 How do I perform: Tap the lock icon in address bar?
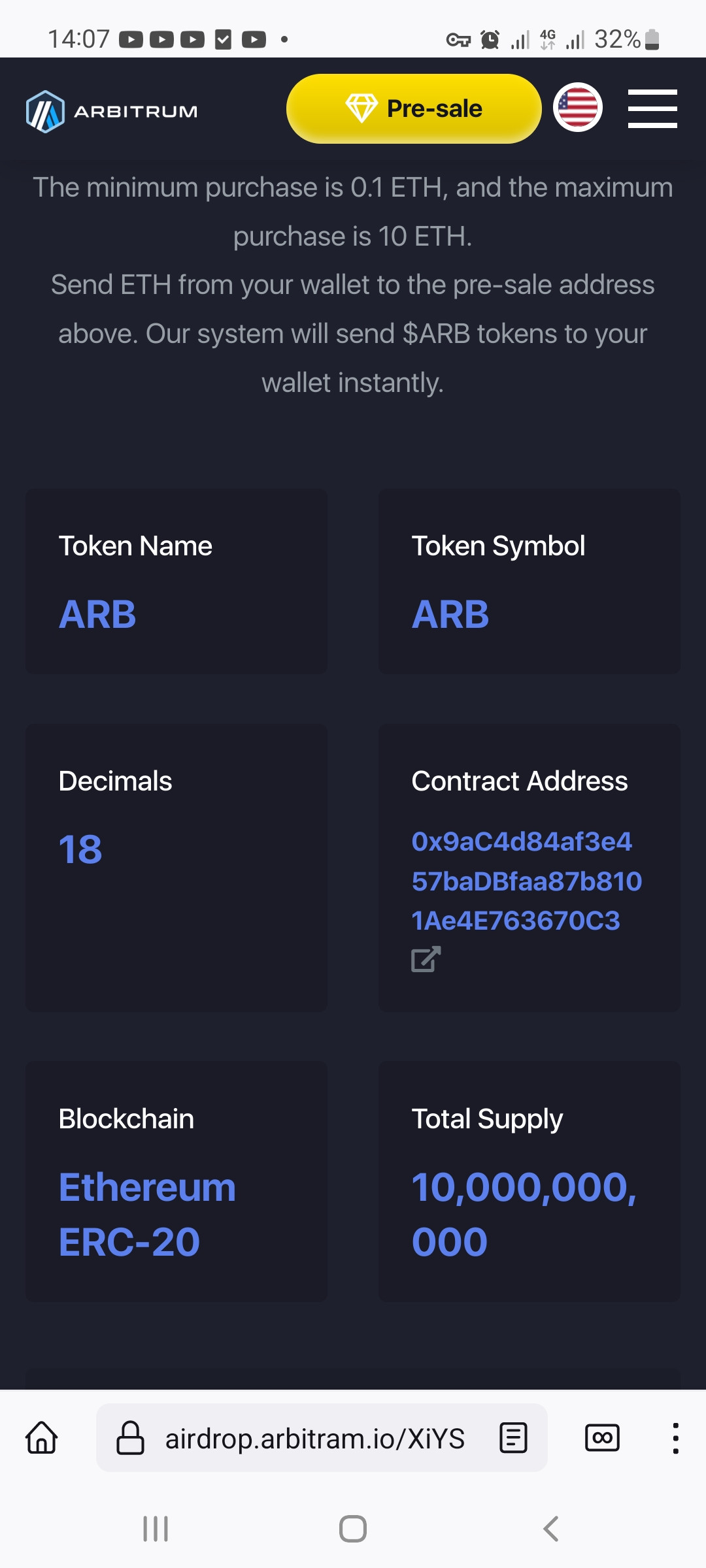[x=130, y=1438]
